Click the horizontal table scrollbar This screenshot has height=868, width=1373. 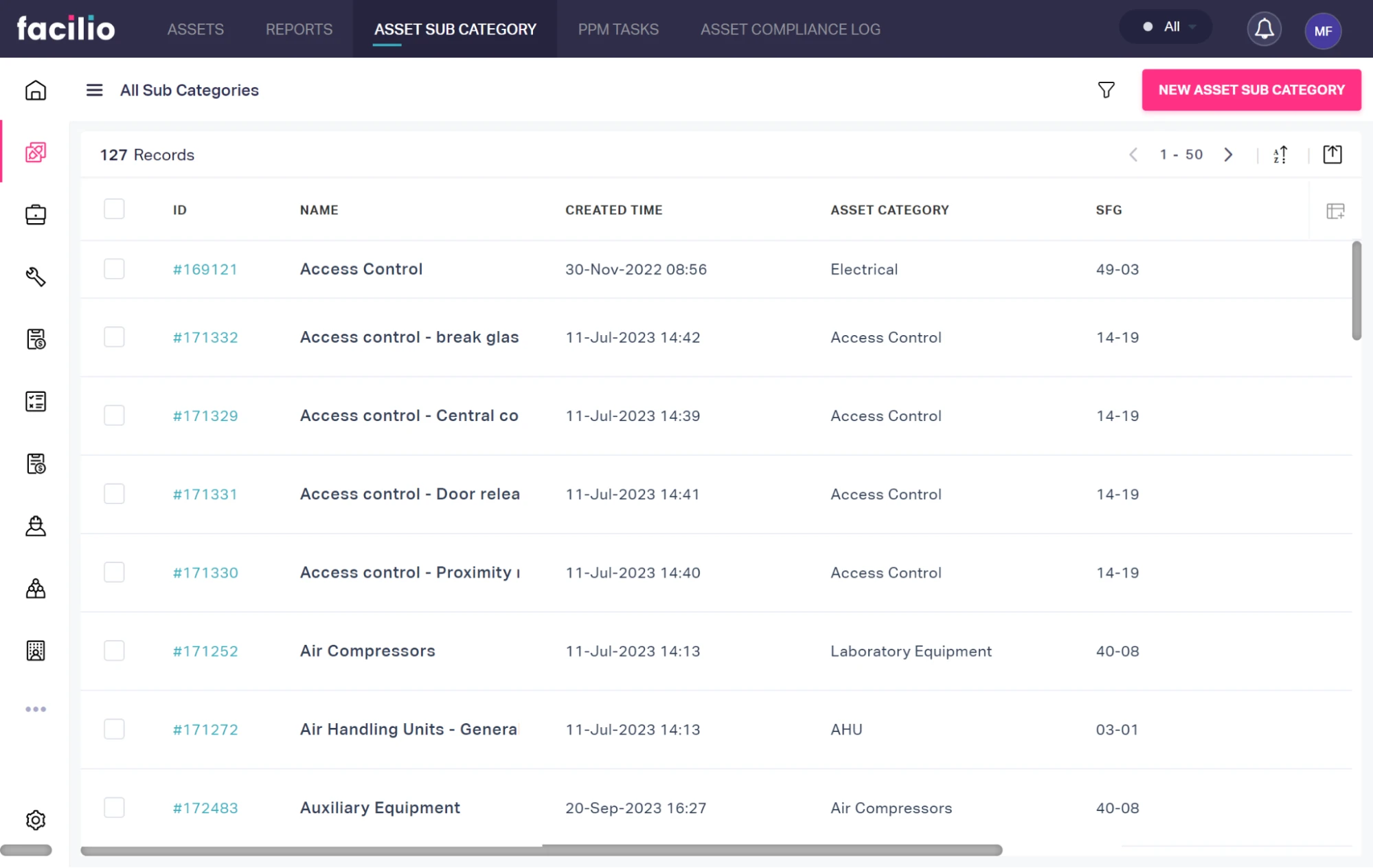point(541,850)
